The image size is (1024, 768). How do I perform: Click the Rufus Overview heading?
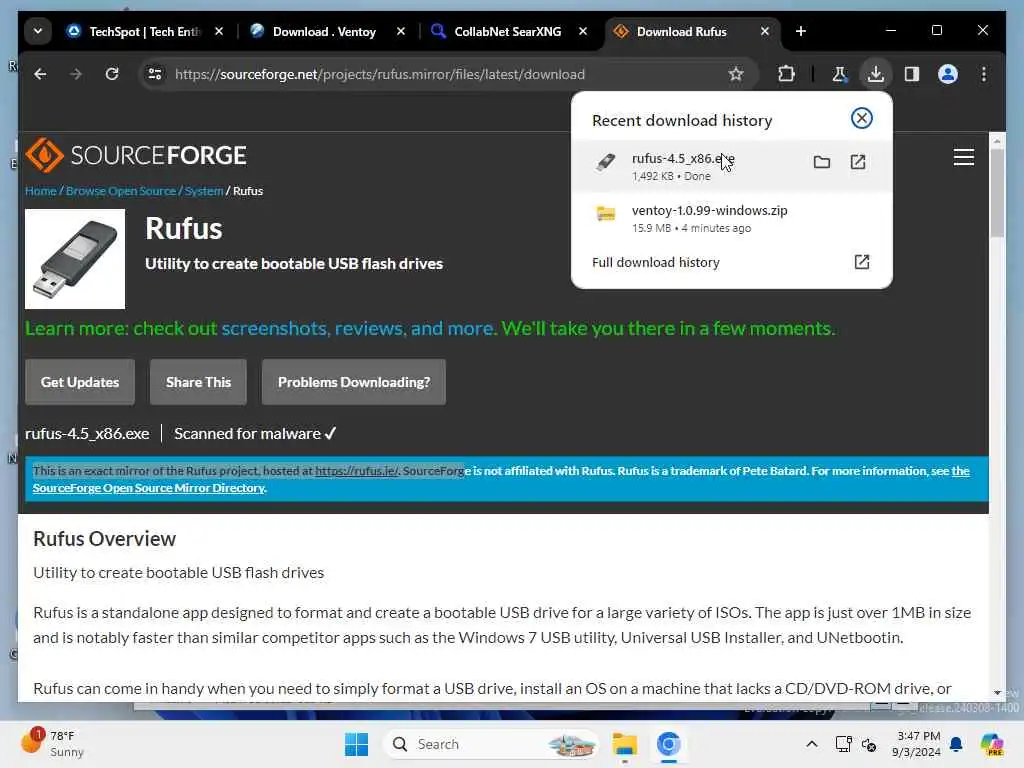click(104, 539)
